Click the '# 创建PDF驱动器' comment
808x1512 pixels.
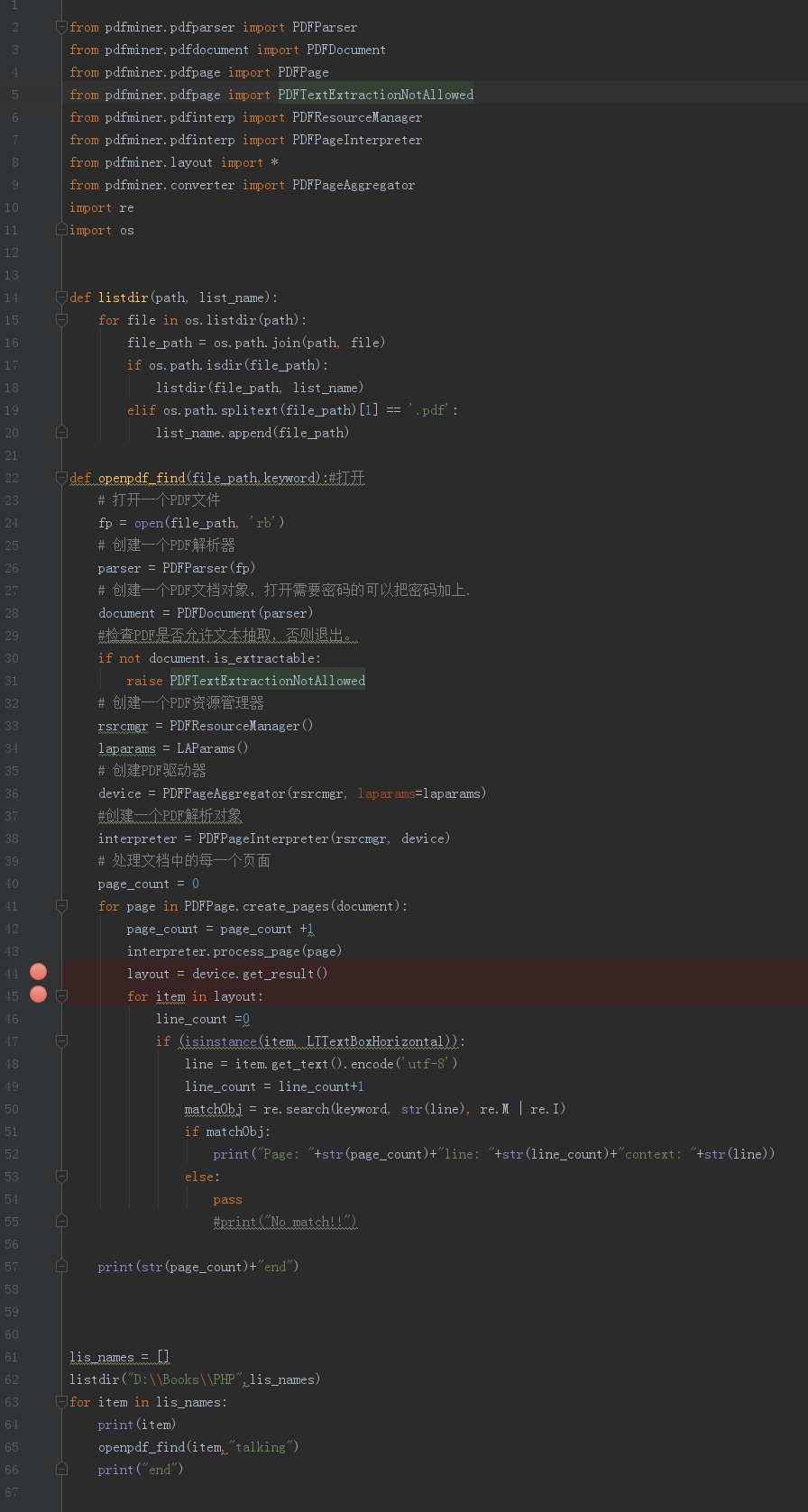[152, 771]
